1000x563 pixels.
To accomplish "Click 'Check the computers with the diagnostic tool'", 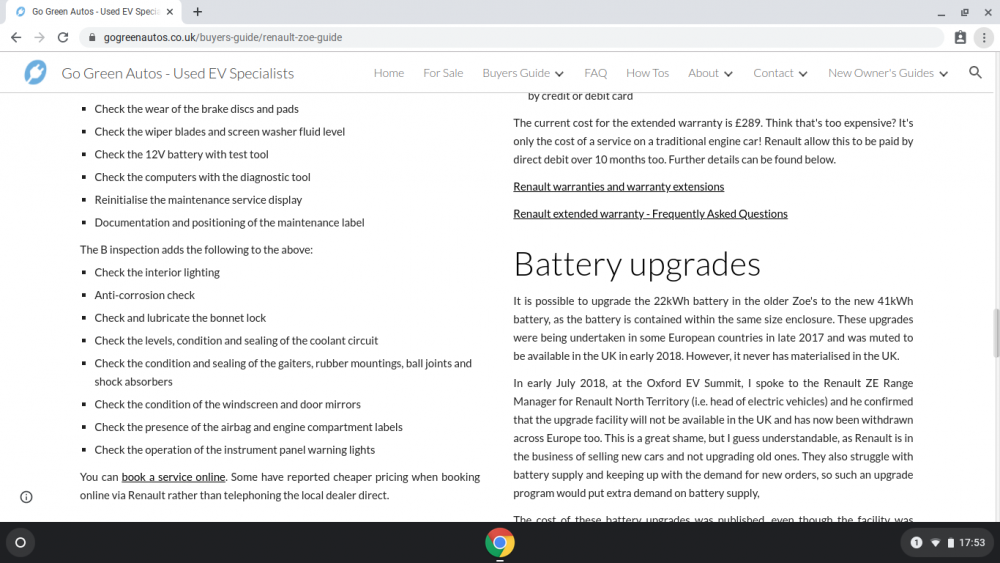I will click(x=202, y=177).
